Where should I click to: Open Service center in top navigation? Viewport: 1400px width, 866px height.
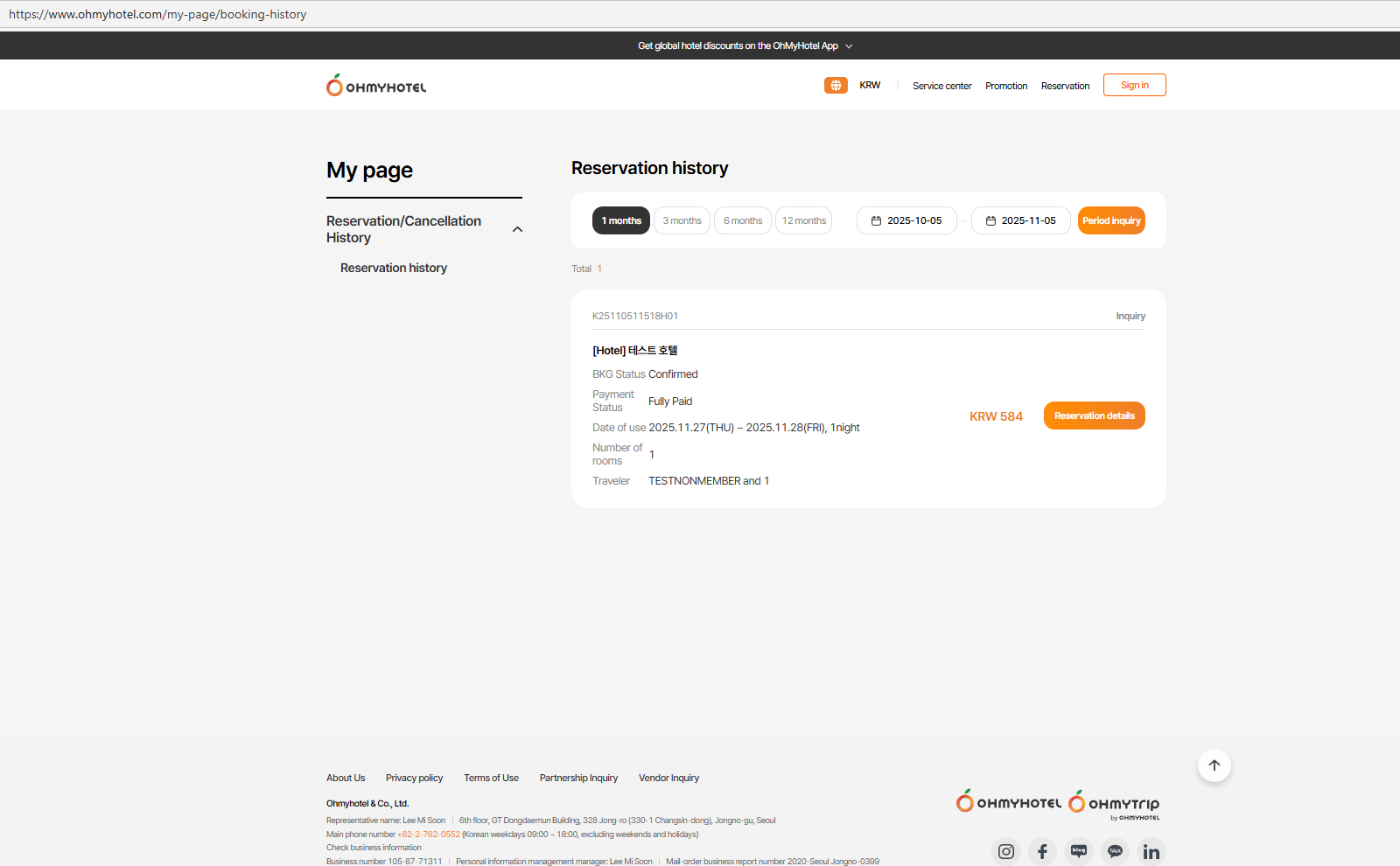click(x=942, y=86)
